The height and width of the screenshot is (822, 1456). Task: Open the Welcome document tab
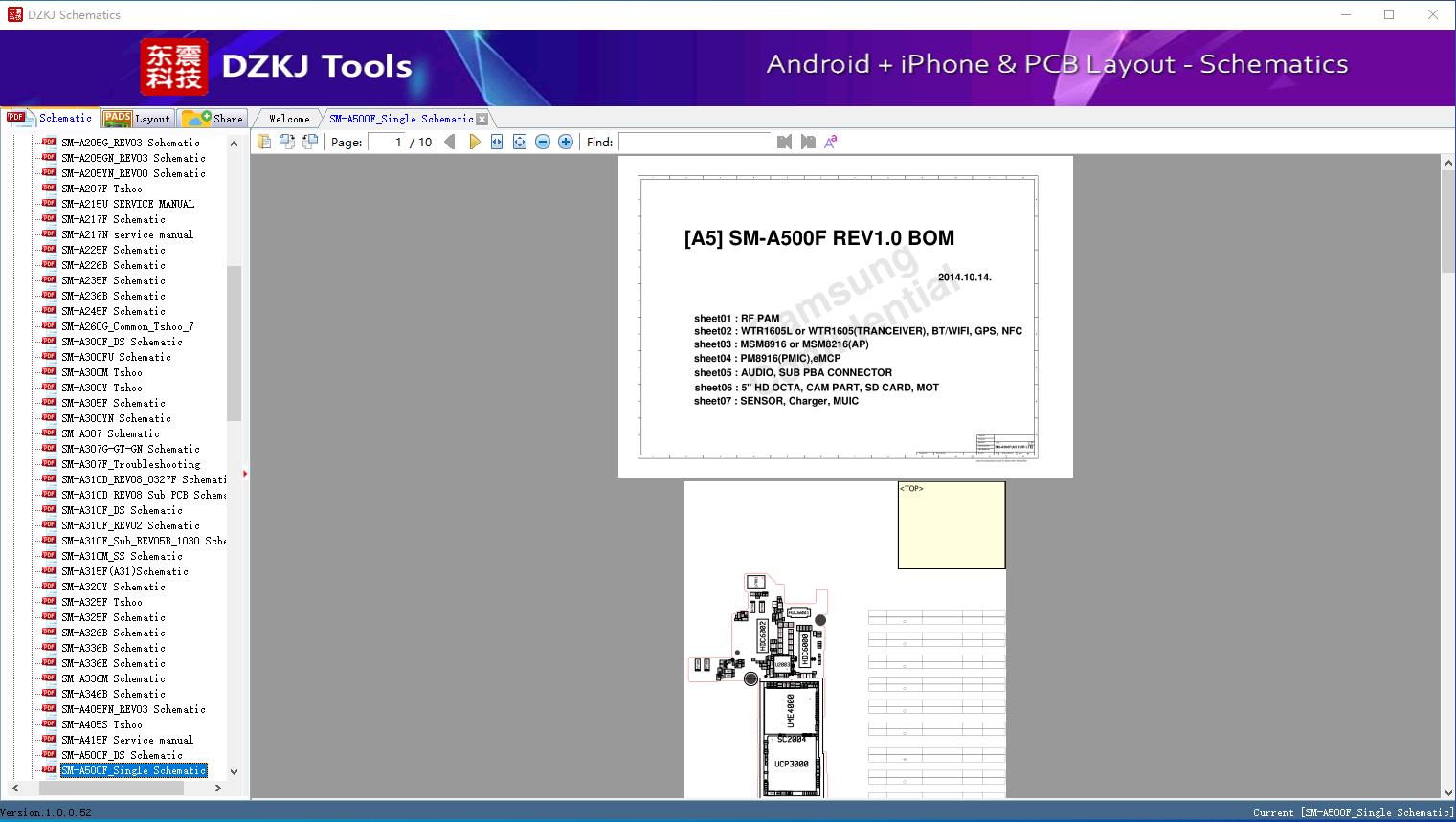(289, 119)
